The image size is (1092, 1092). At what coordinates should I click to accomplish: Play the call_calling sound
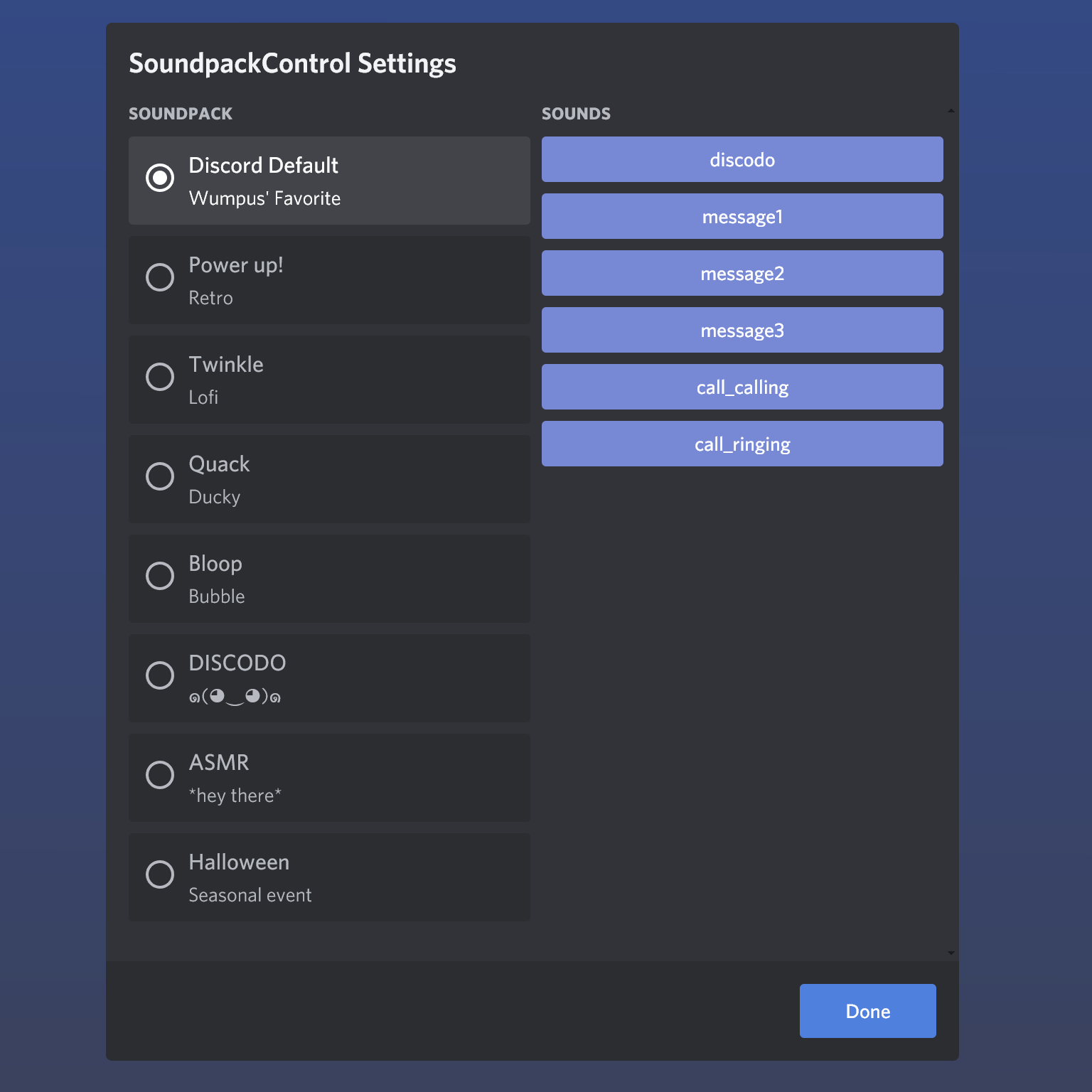[x=742, y=387]
